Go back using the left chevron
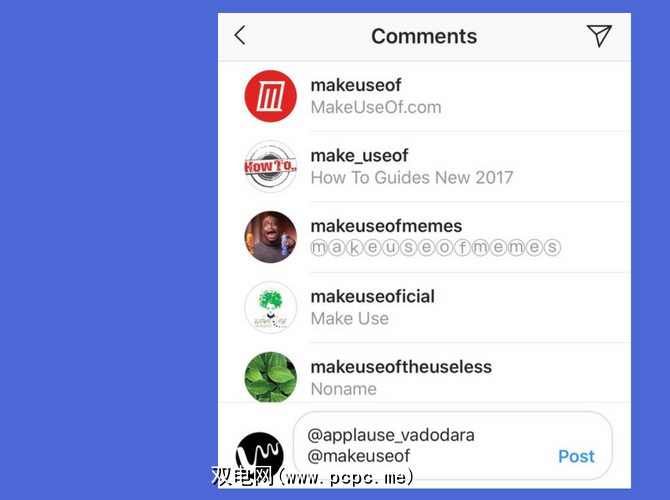This screenshot has width=670, height=500. coord(240,35)
